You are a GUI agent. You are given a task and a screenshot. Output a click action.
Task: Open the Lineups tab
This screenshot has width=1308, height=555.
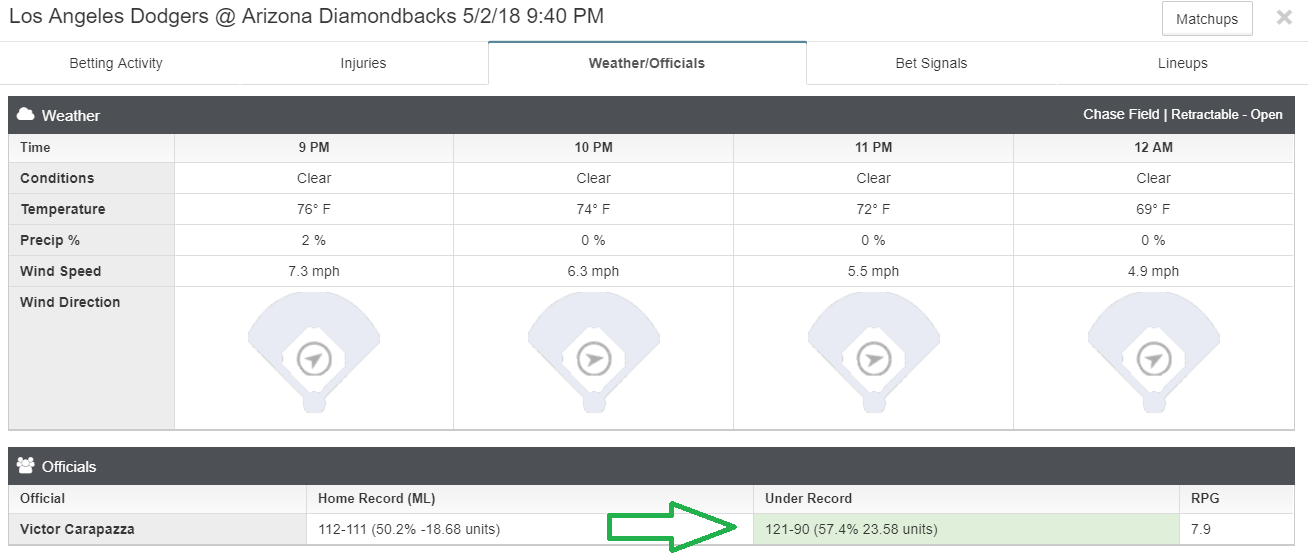pos(1183,63)
